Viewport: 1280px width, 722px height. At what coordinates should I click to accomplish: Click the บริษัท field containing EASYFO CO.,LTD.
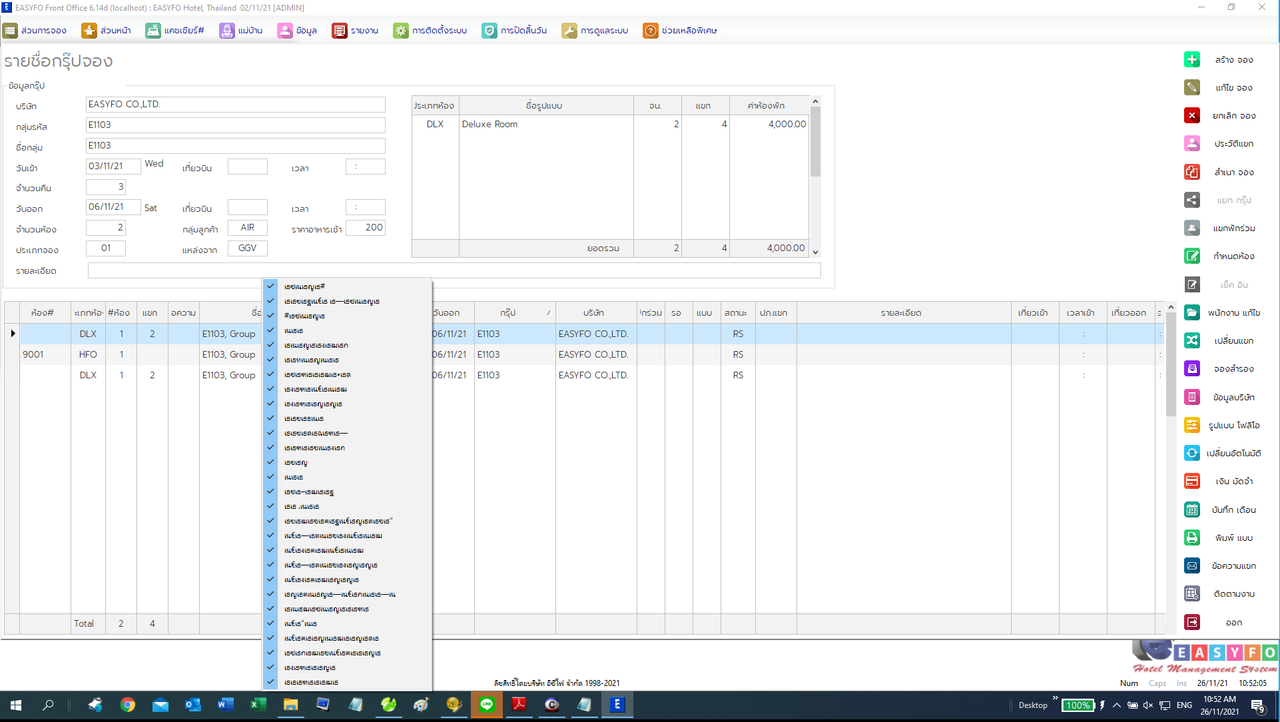pos(236,105)
